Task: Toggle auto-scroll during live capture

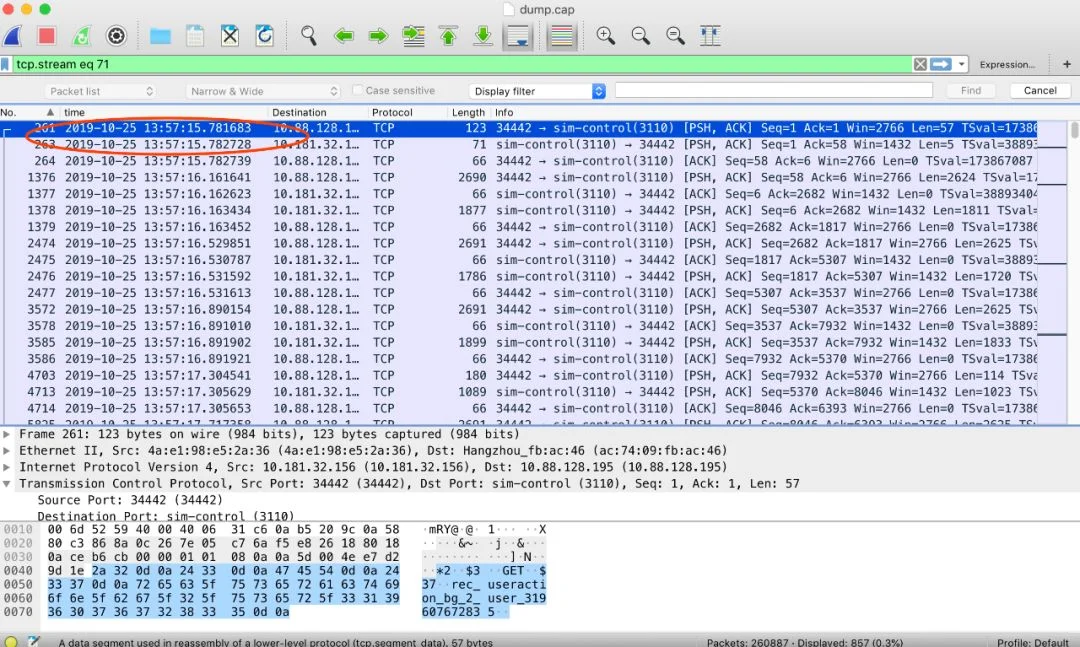Action: pyautogui.click(x=518, y=36)
